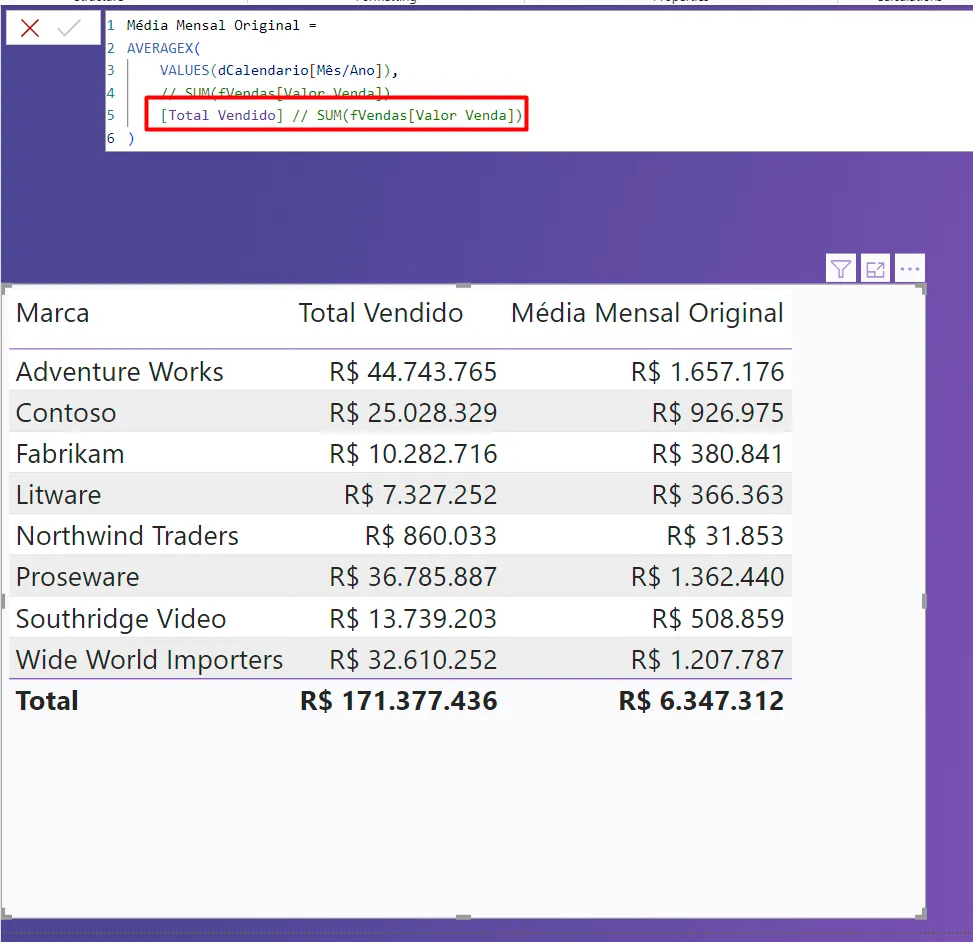973x942 pixels.
Task: Select the Adventure Works row
Action: [120, 372]
